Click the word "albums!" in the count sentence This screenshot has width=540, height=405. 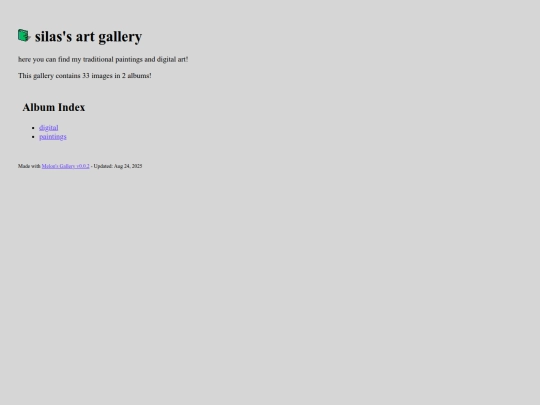coord(139,75)
